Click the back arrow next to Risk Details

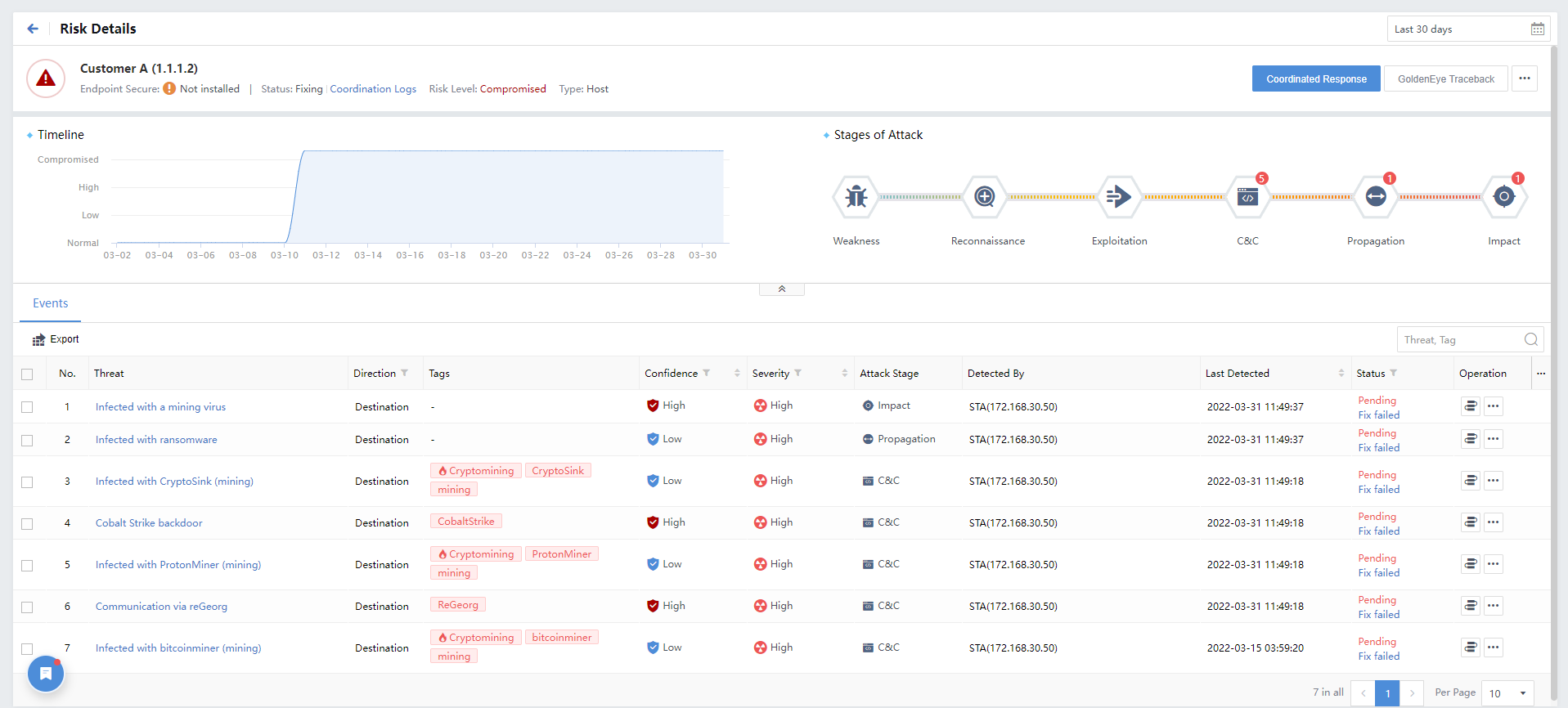pos(33,29)
